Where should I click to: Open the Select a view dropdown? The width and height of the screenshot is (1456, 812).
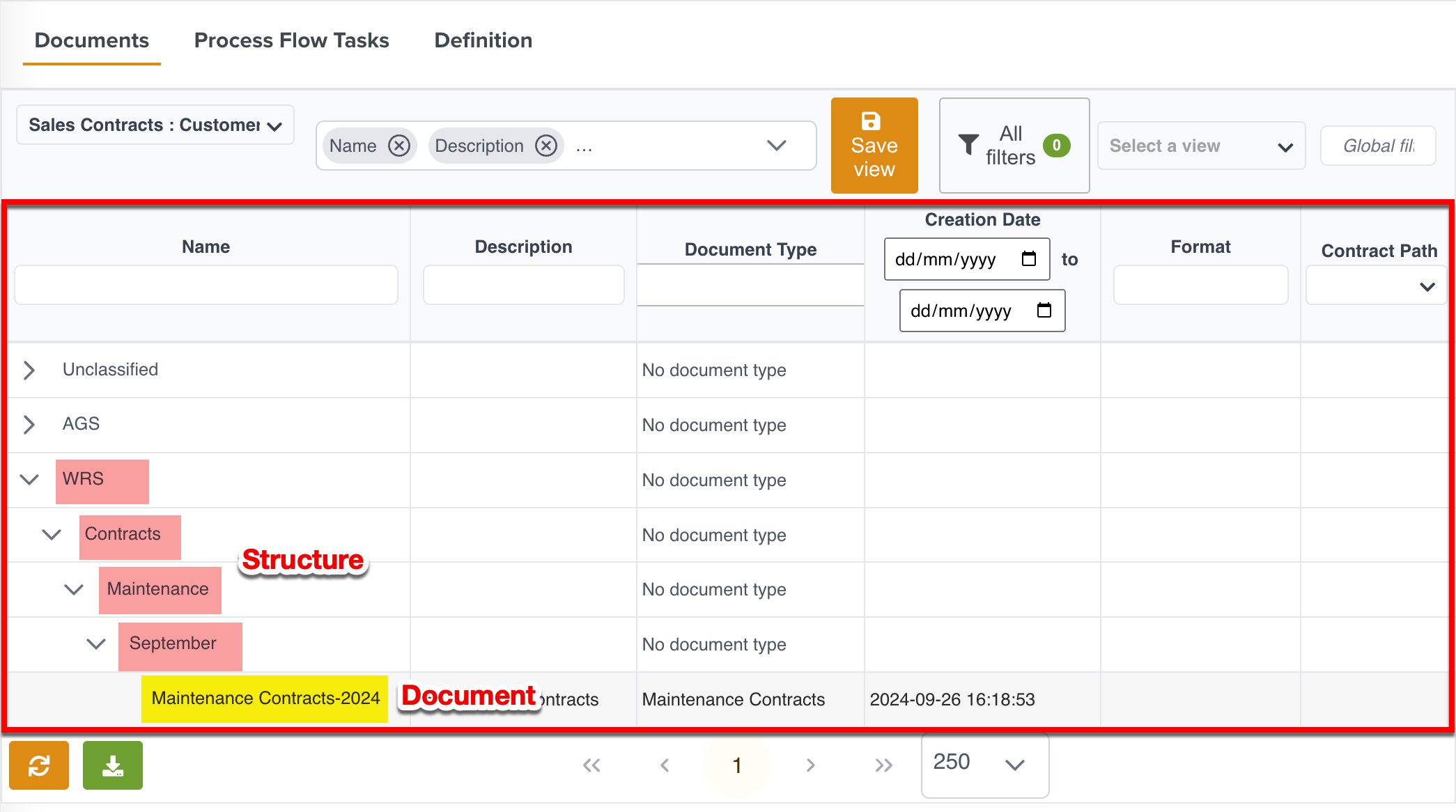coord(1201,146)
